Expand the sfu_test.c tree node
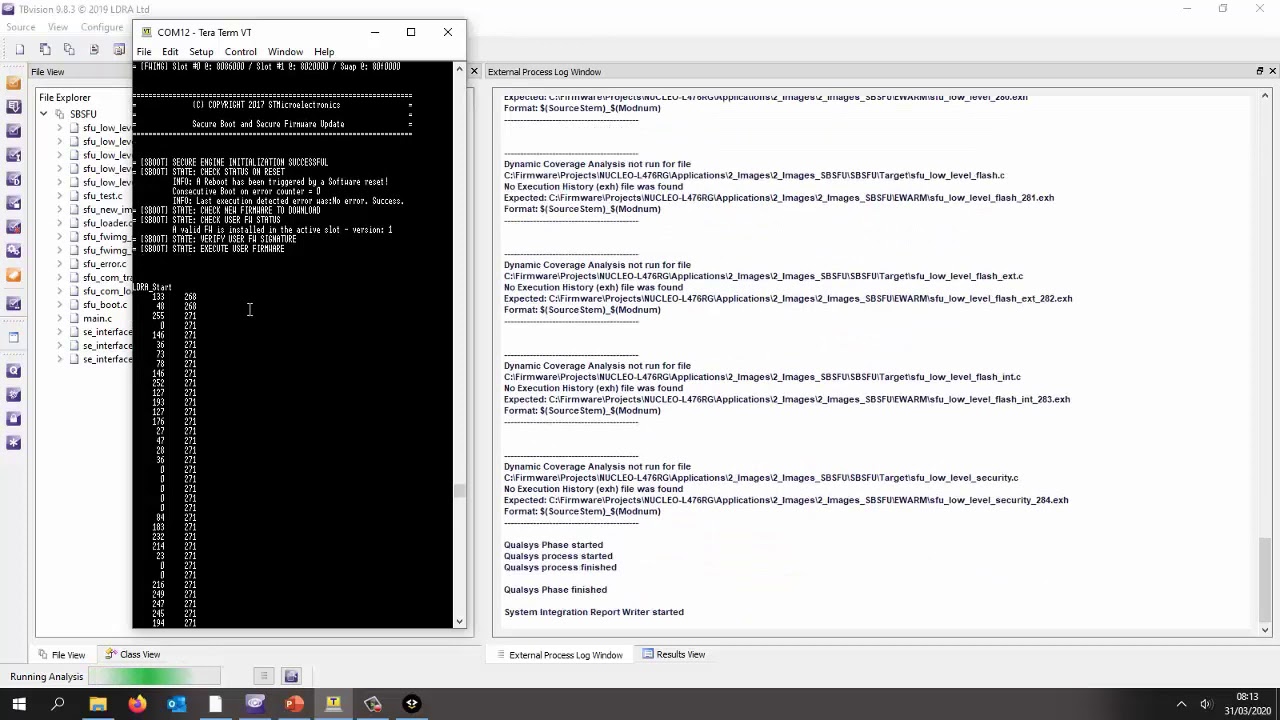This screenshot has height=720, width=1280. point(59,196)
